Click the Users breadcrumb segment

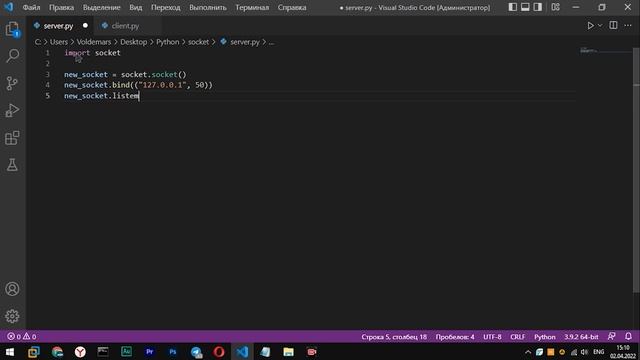pos(59,42)
